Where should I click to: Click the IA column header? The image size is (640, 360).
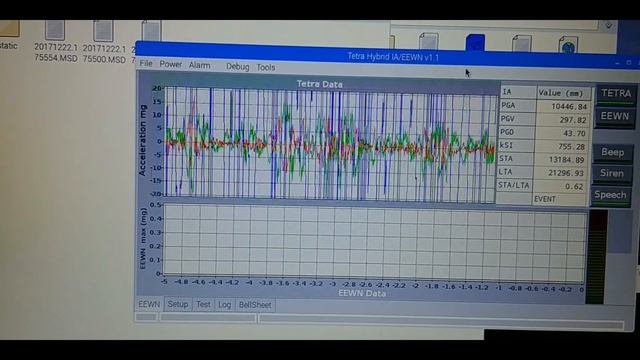click(x=518, y=92)
